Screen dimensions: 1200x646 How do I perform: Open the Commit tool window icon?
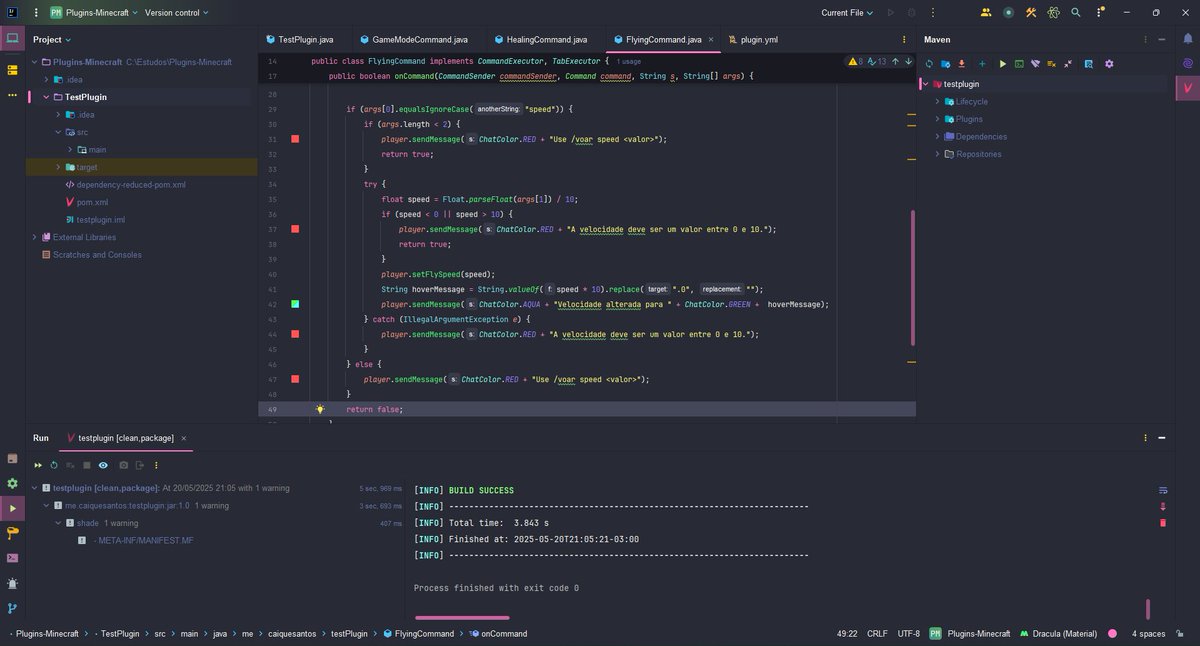(12, 70)
